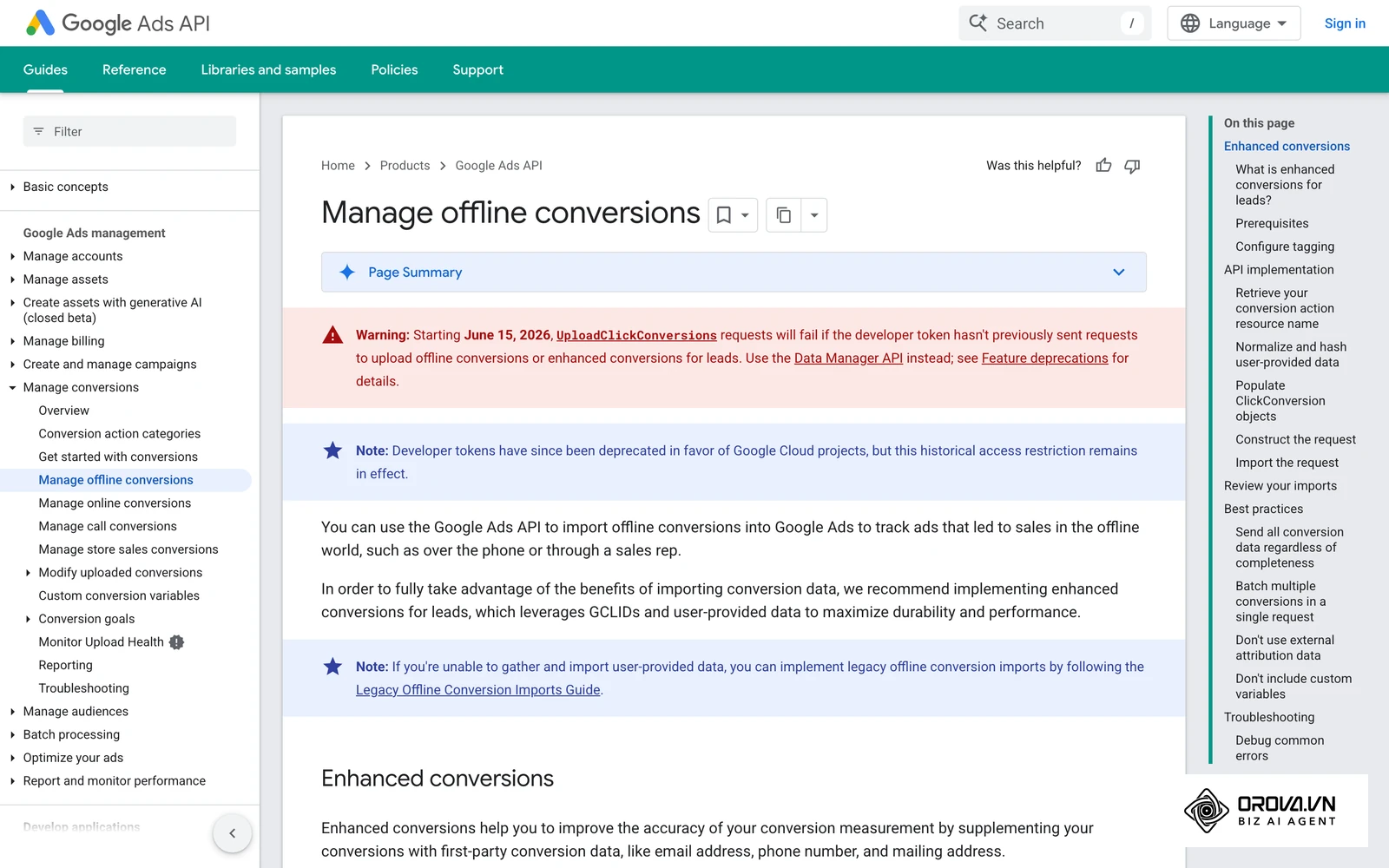Open Manage call conversions page
The image size is (1389, 868).
coord(108,526)
